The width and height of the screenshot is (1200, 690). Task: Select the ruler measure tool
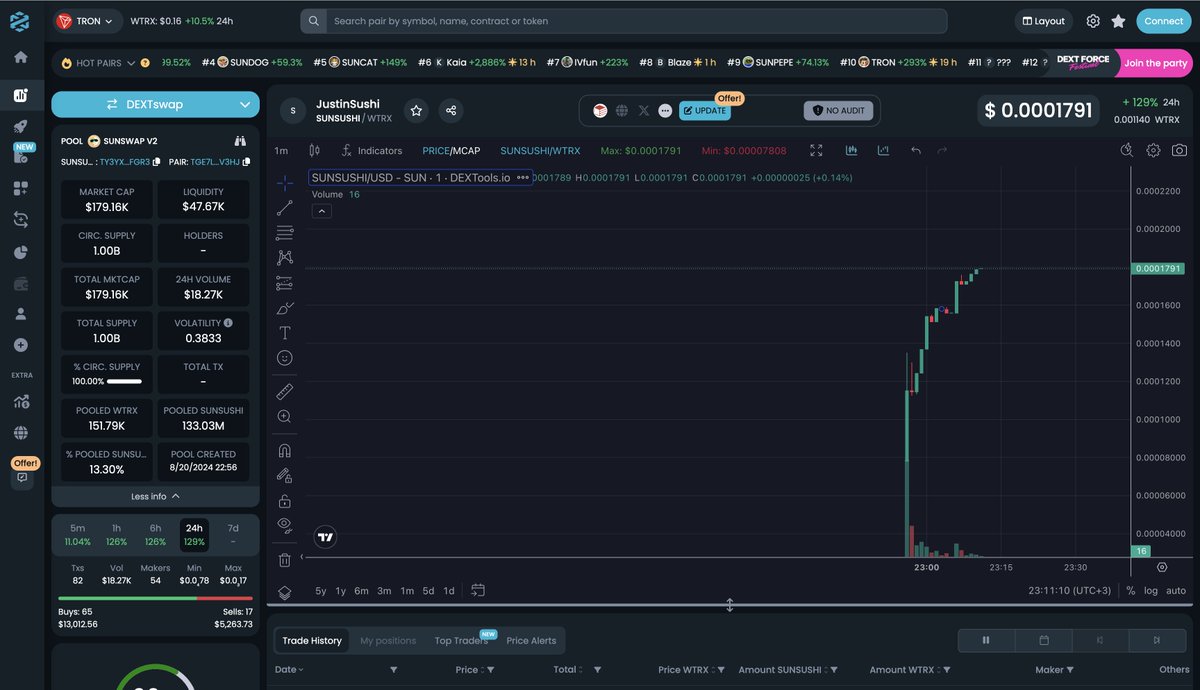(x=285, y=391)
